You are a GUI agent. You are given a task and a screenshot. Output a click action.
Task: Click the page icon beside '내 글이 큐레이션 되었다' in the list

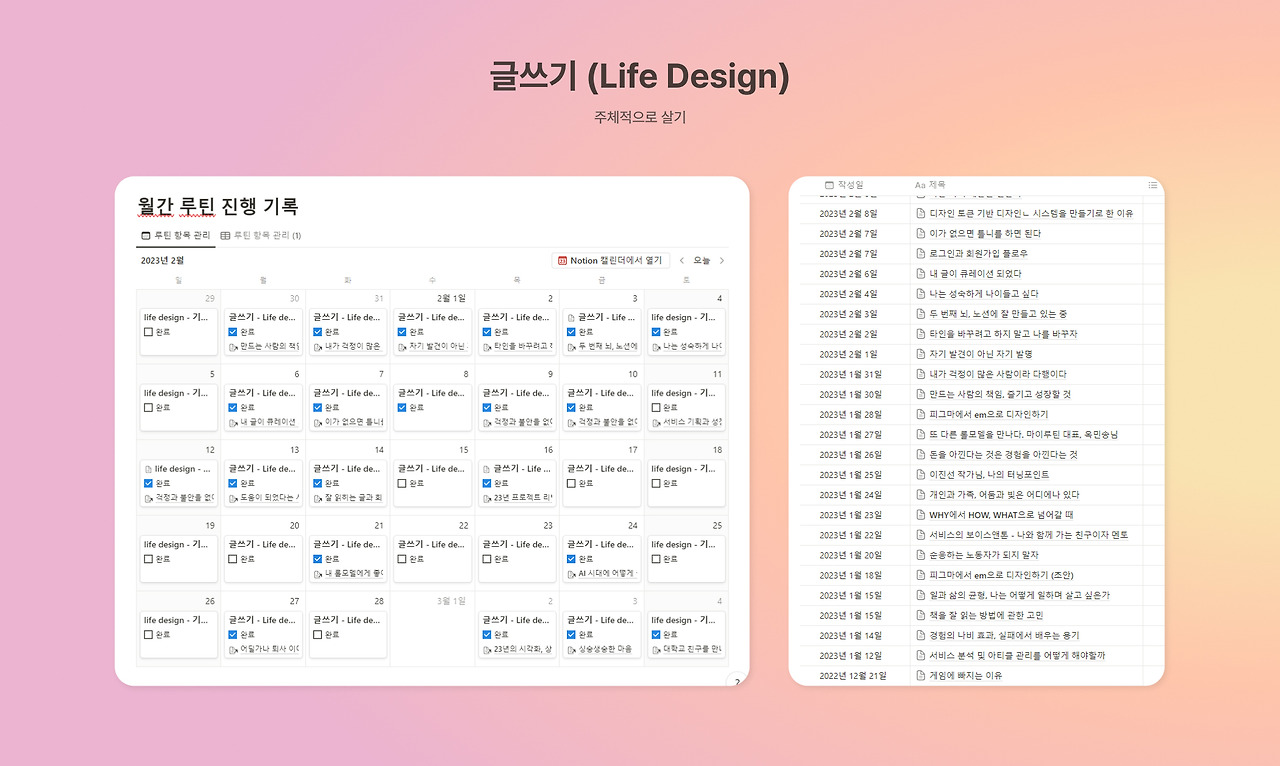pyautogui.click(x=921, y=274)
